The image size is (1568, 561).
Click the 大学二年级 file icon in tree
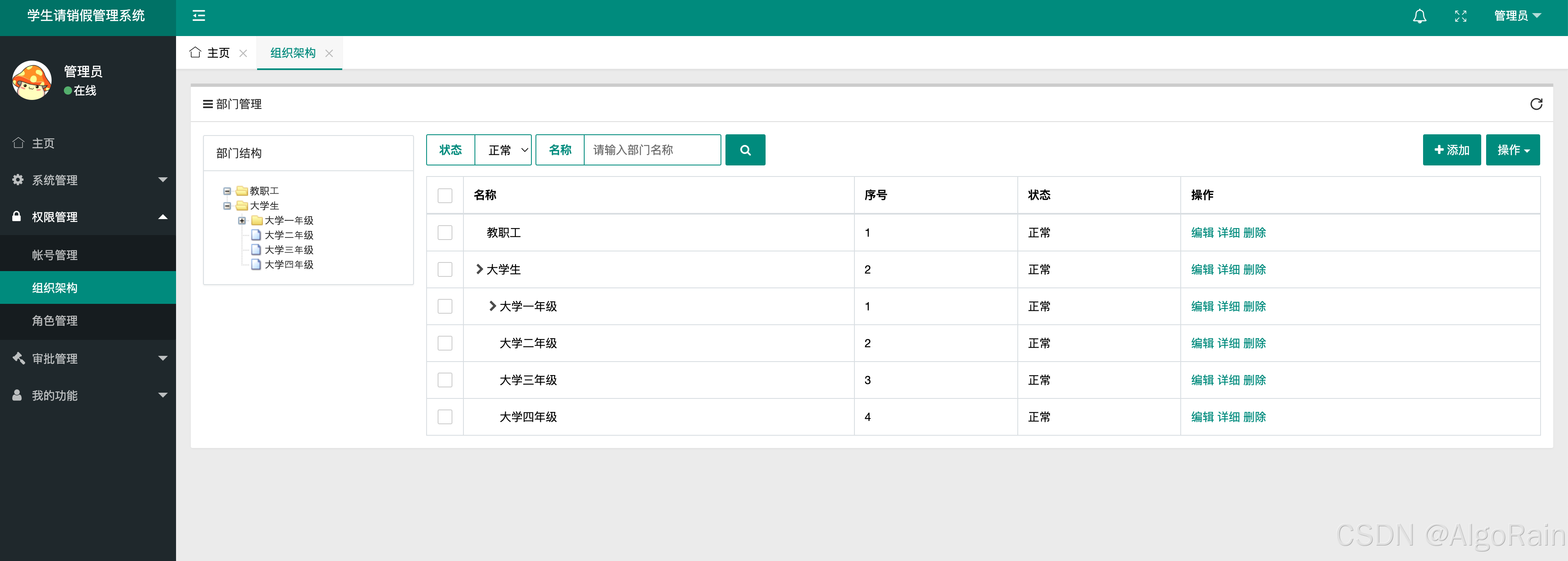(256, 235)
